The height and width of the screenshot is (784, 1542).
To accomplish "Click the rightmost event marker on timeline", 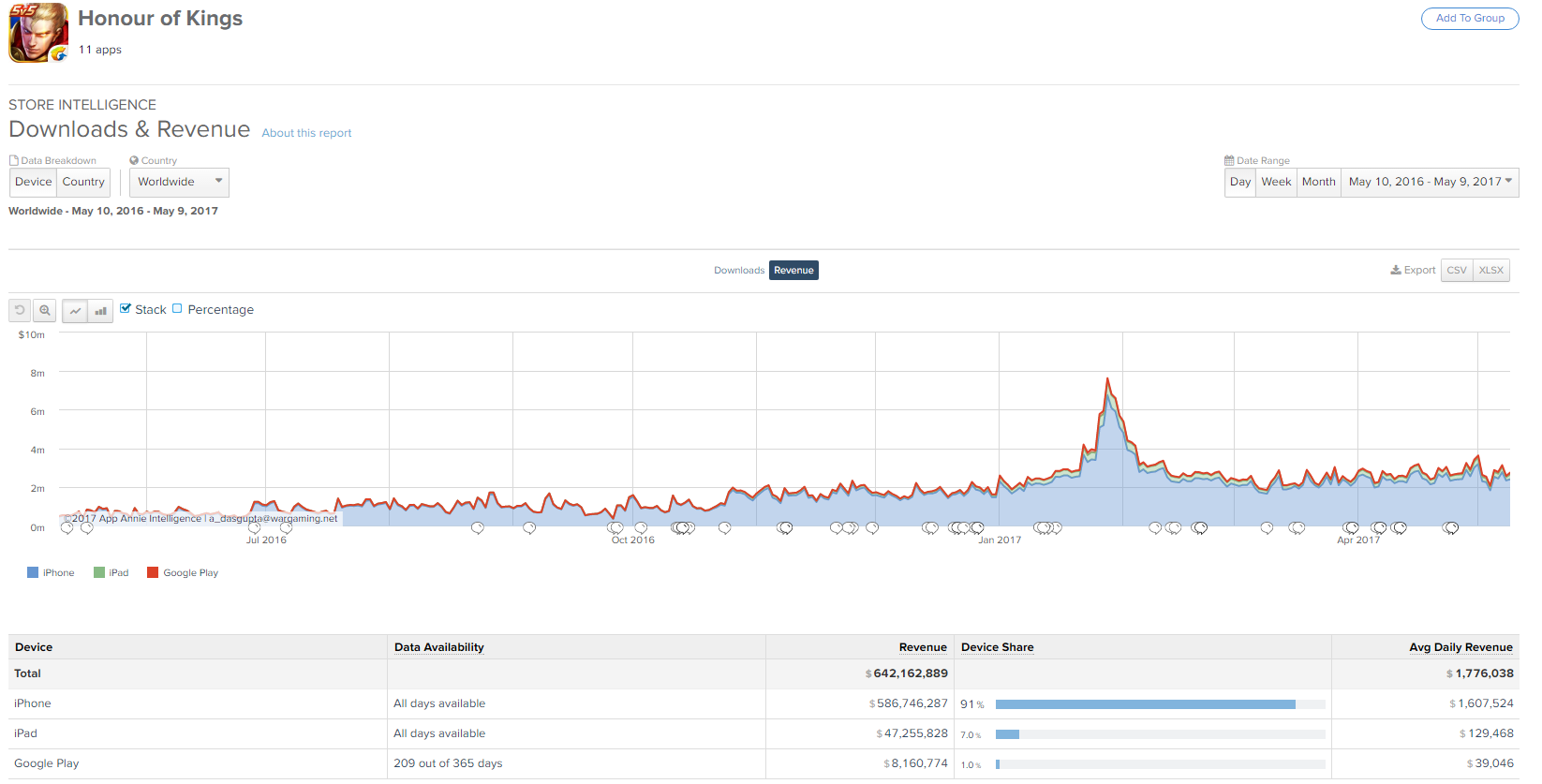I will tap(1451, 528).
